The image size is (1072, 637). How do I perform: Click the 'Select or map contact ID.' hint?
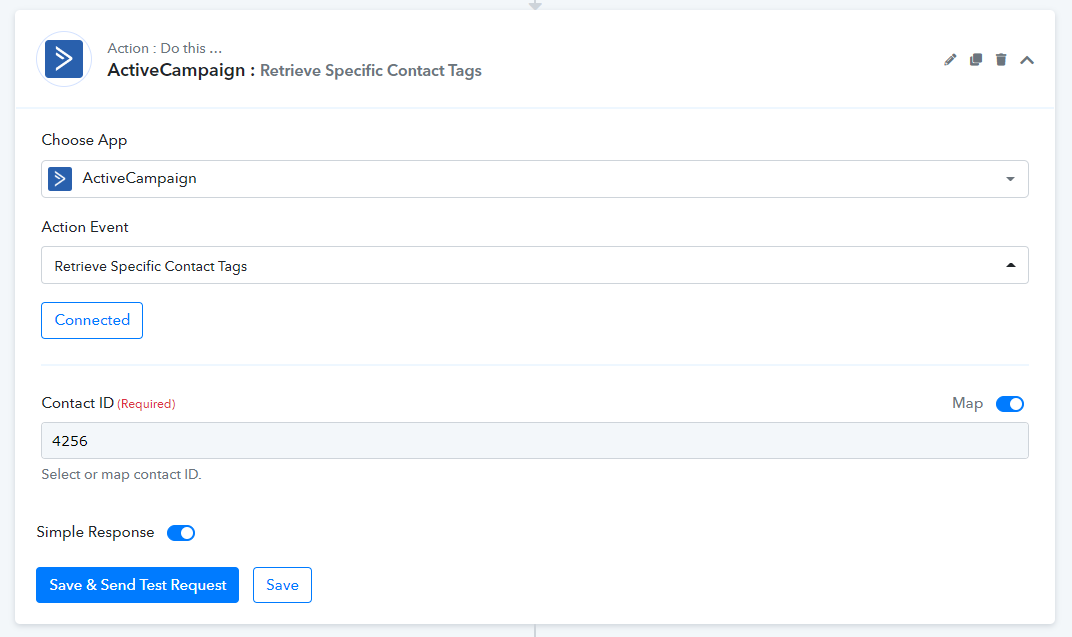tap(121, 474)
